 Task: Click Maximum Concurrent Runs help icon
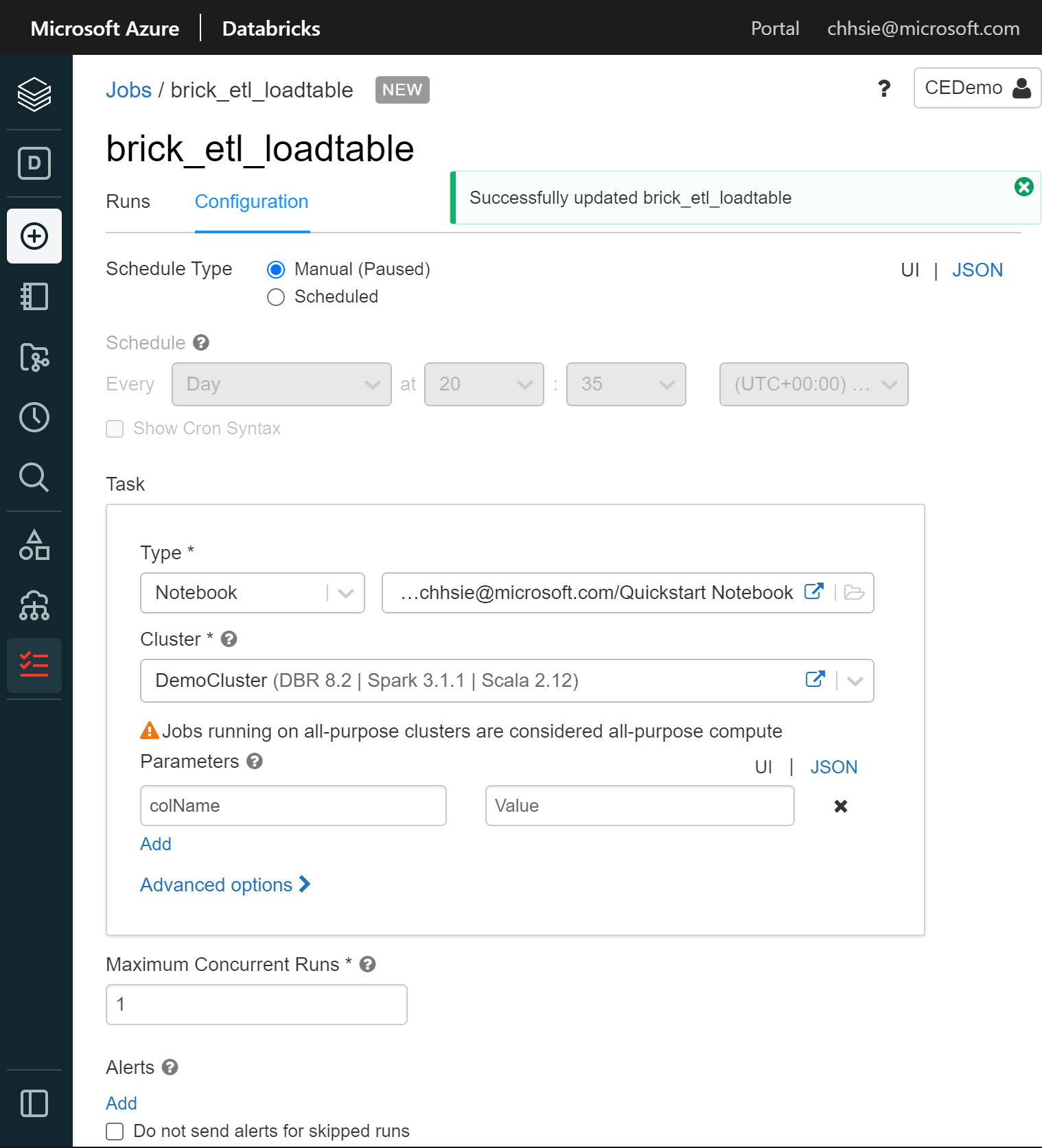click(368, 964)
